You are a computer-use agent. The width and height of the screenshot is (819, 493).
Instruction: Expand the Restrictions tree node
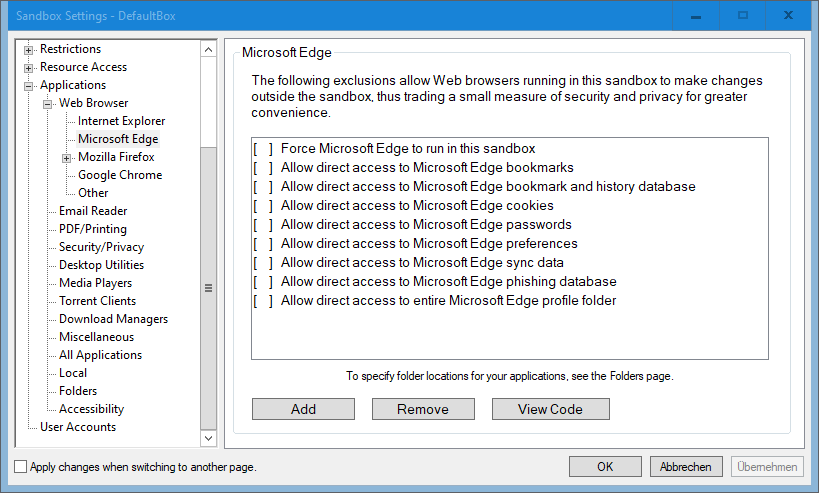(x=29, y=50)
